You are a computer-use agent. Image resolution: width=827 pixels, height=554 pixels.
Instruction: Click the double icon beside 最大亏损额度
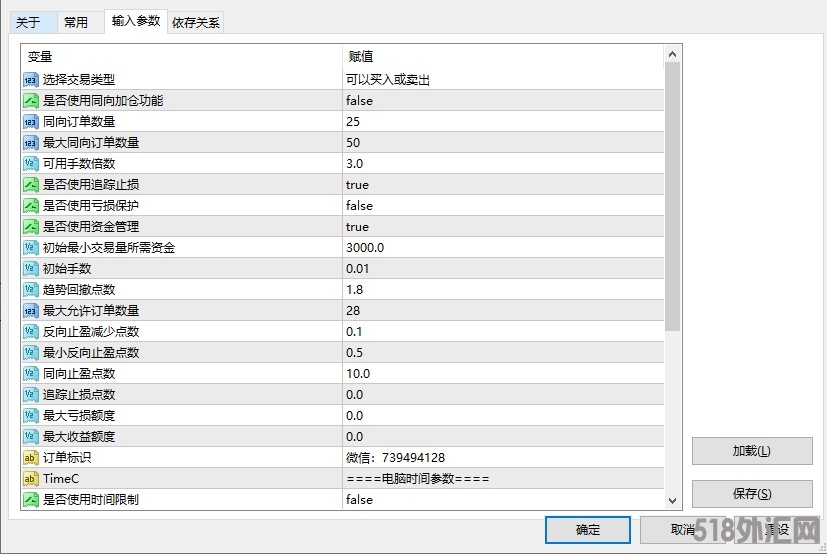point(31,416)
